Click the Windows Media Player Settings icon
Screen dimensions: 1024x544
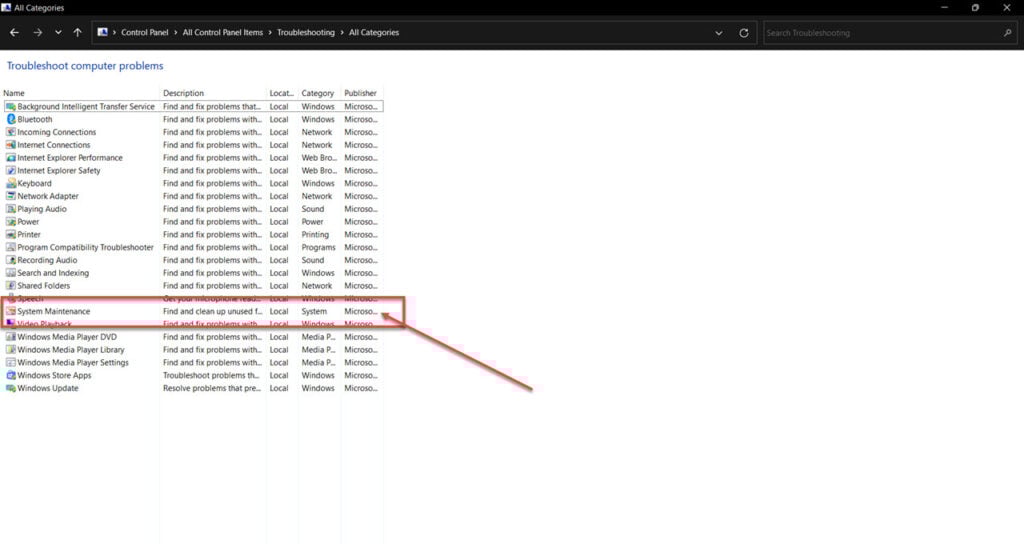pos(10,362)
